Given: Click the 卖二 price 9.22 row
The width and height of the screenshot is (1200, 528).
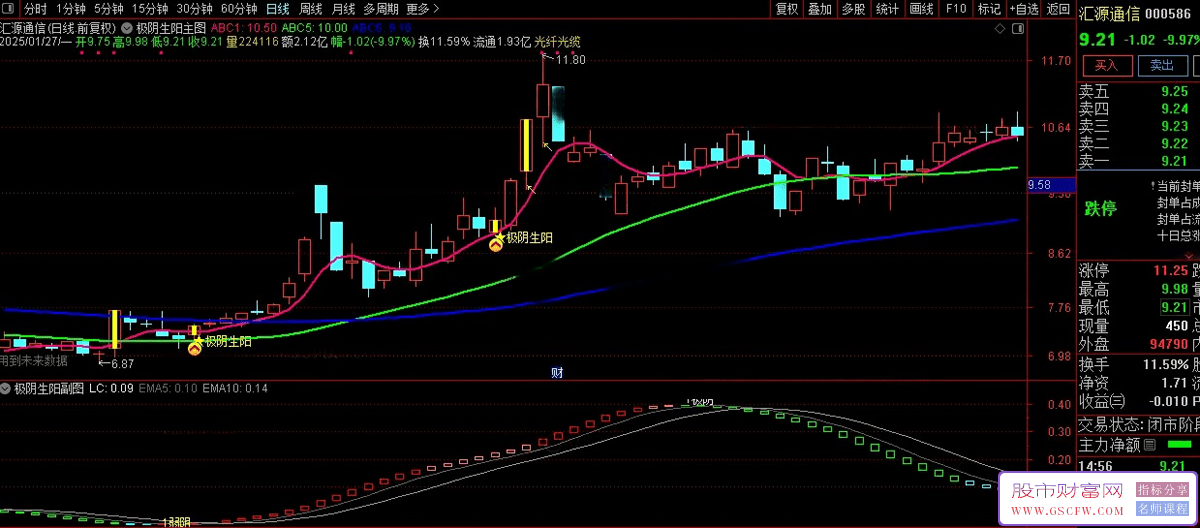Looking at the screenshot, I should pyautogui.click(x=1138, y=143).
